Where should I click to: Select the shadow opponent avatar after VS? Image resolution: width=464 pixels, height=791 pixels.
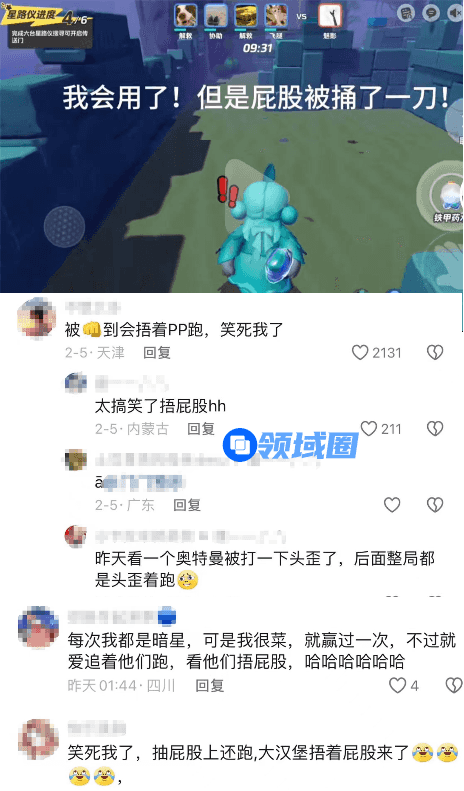(330, 16)
